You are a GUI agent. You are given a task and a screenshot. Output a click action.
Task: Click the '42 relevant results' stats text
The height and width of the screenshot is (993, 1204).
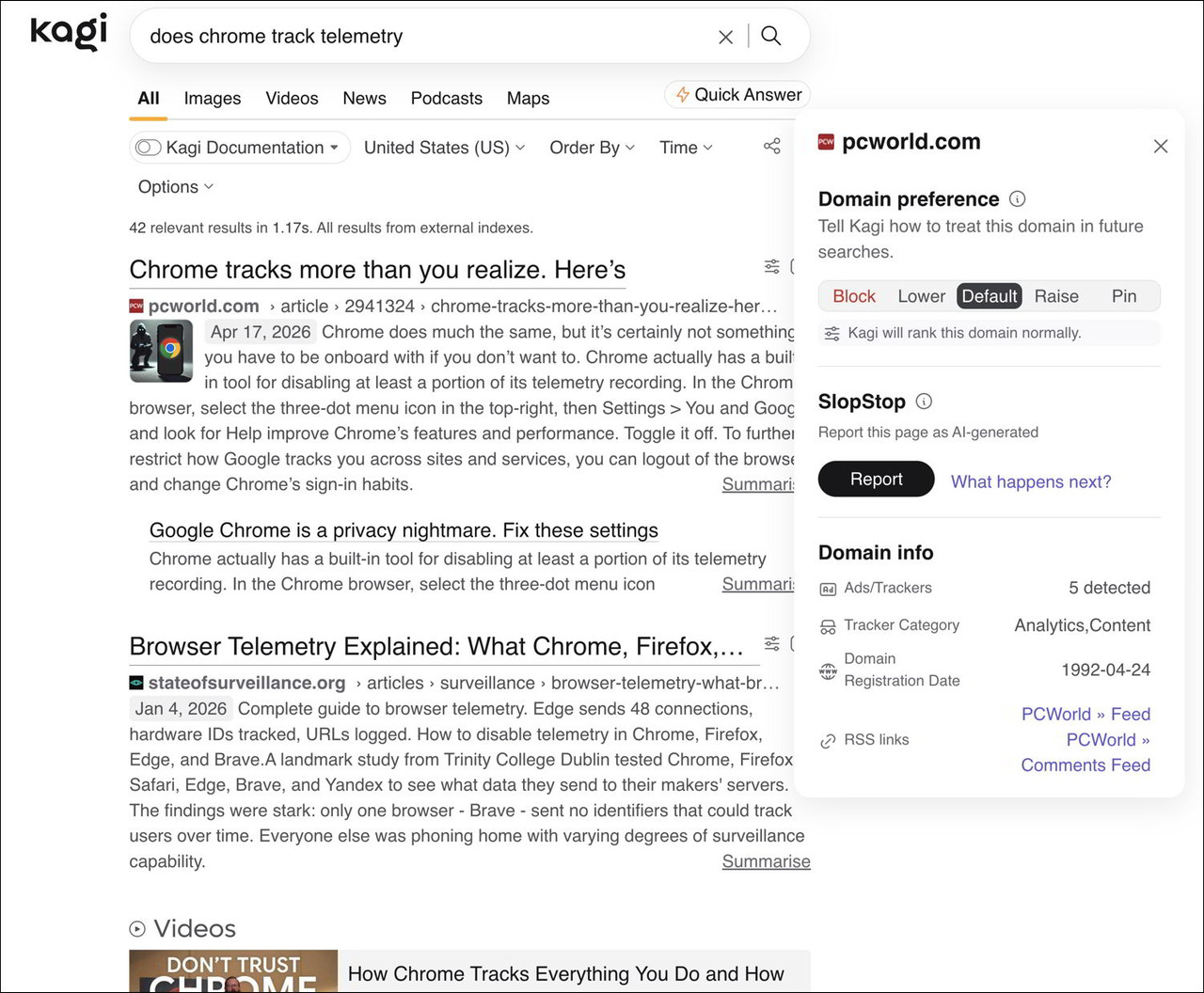331,228
